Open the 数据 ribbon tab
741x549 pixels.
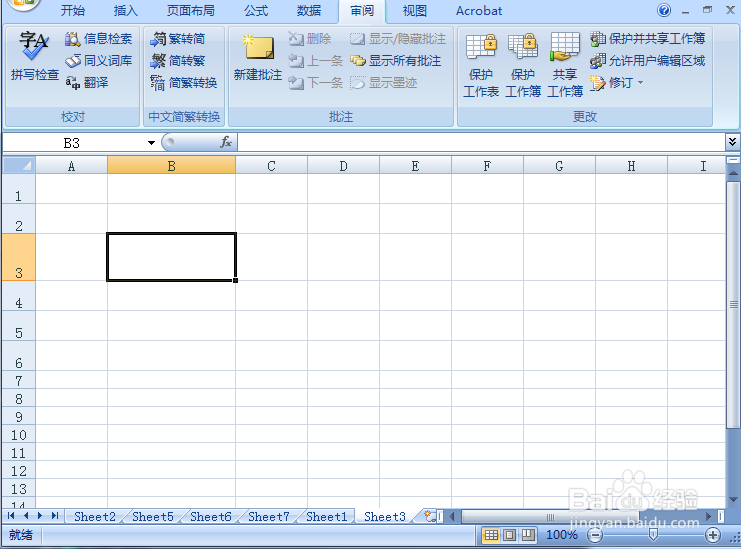coord(309,10)
